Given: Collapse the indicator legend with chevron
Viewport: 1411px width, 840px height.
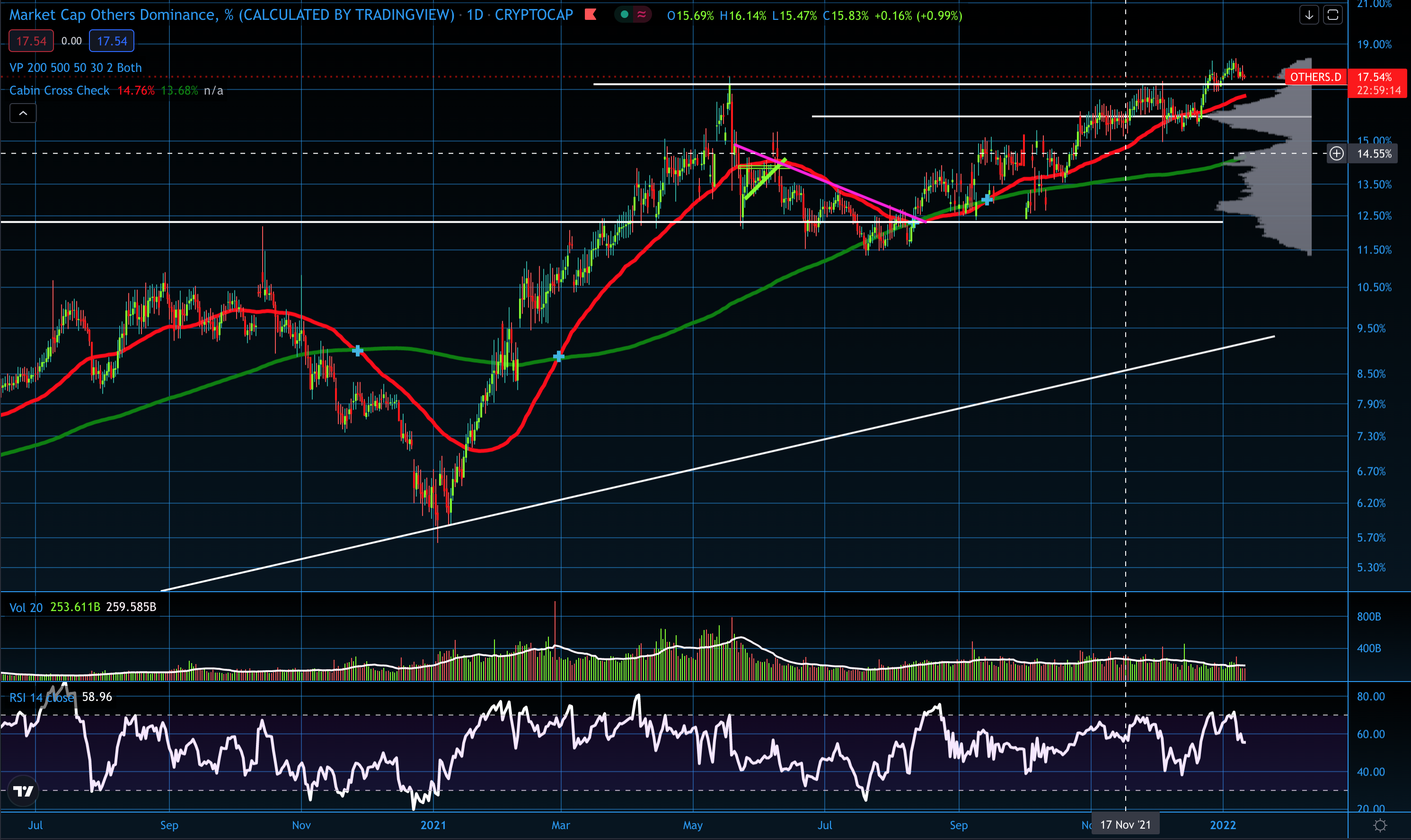Looking at the screenshot, I should point(23,113).
